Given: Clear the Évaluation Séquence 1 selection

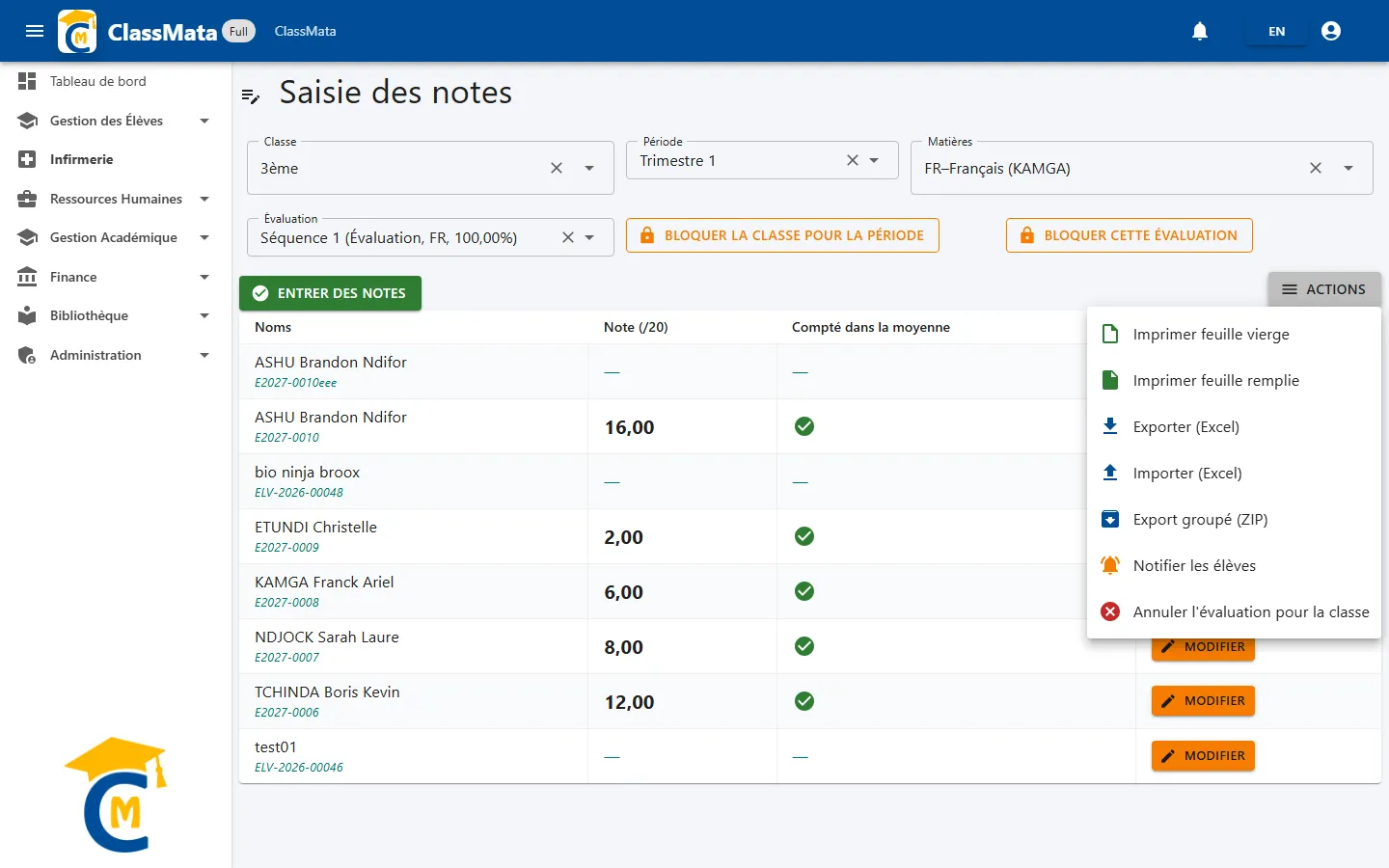Looking at the screenshot, I should 568,237.
